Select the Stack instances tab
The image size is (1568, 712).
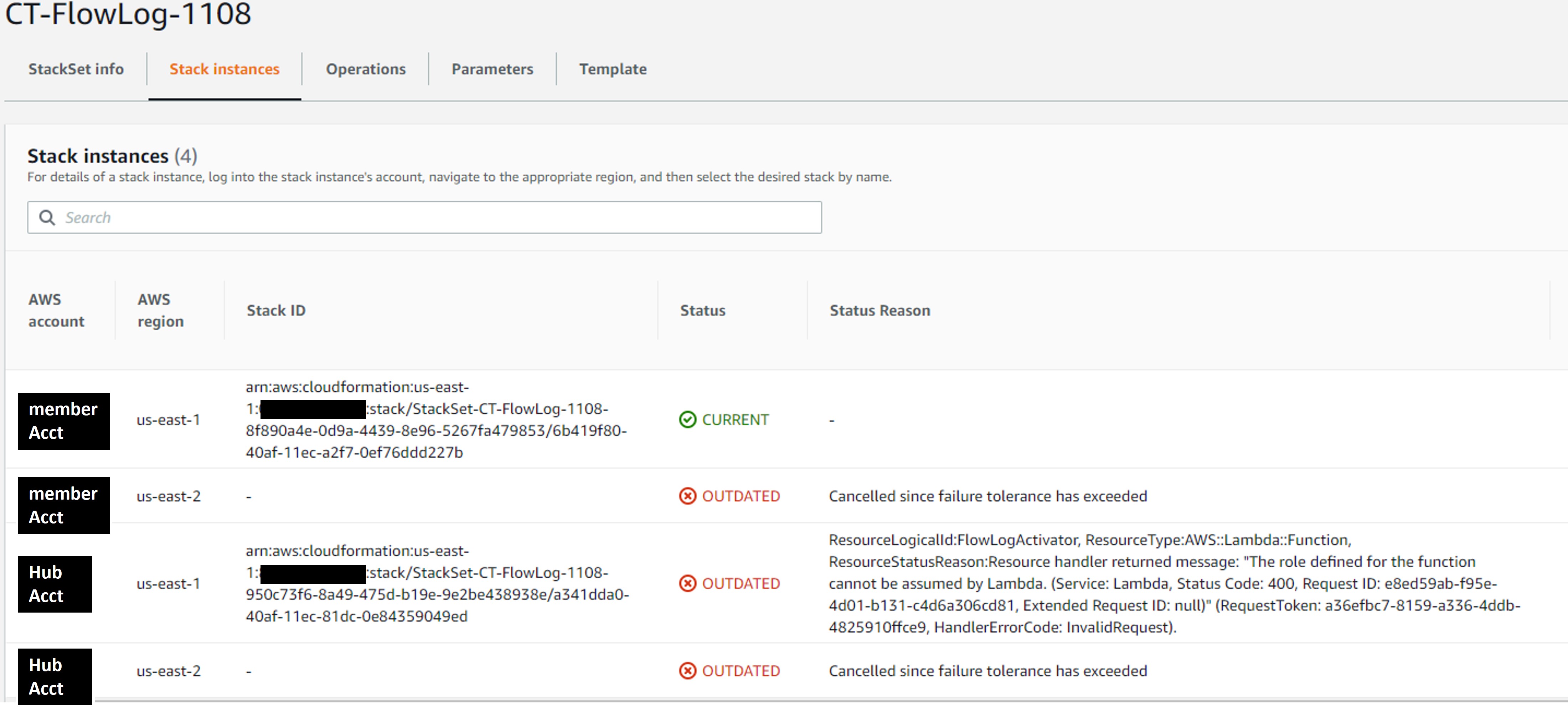(224, 69)
